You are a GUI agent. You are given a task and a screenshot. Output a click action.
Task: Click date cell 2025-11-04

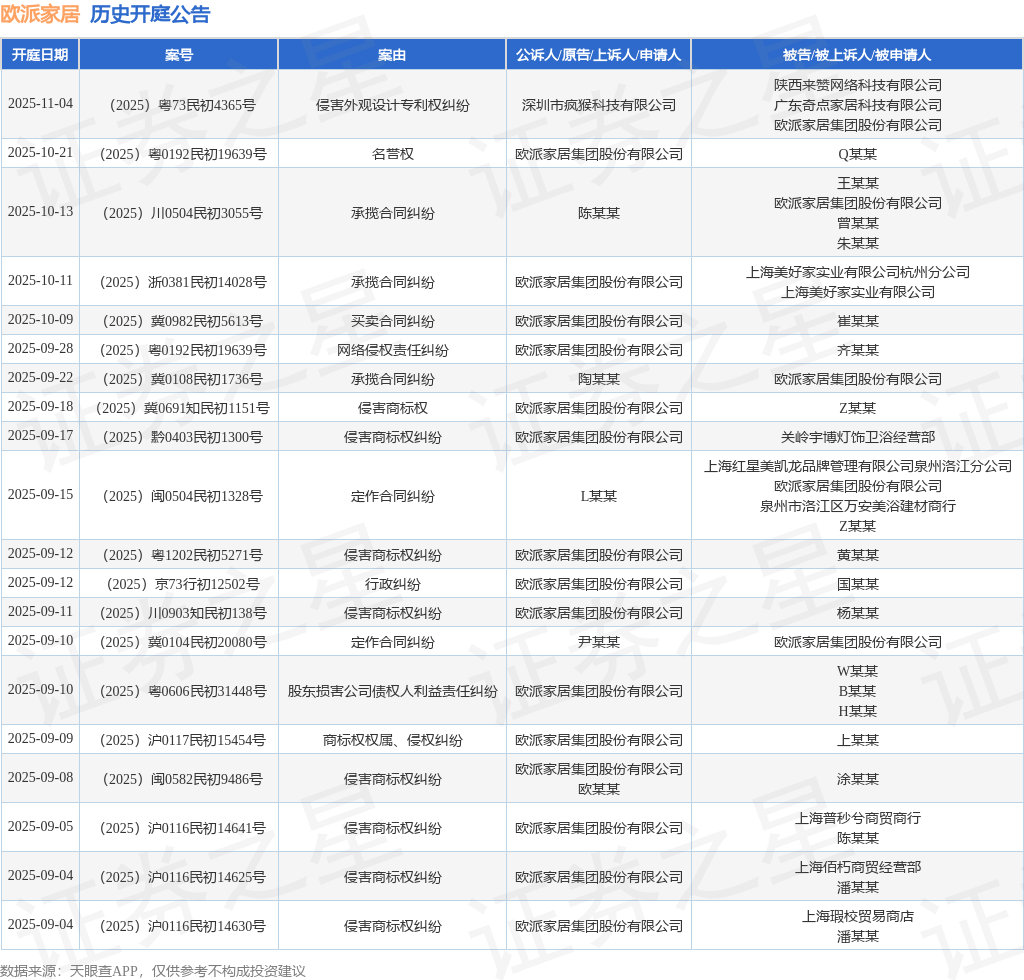pos(40,103)
